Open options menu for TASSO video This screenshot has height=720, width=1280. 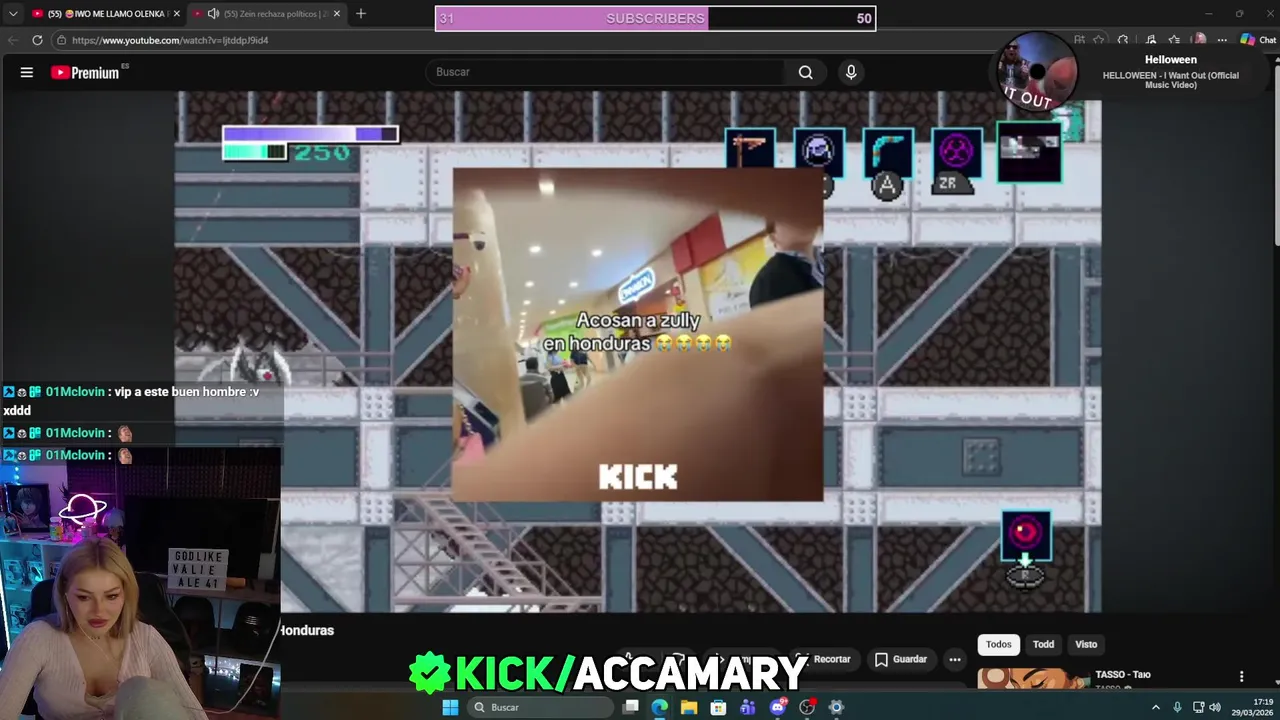(x=1241, y=677)
